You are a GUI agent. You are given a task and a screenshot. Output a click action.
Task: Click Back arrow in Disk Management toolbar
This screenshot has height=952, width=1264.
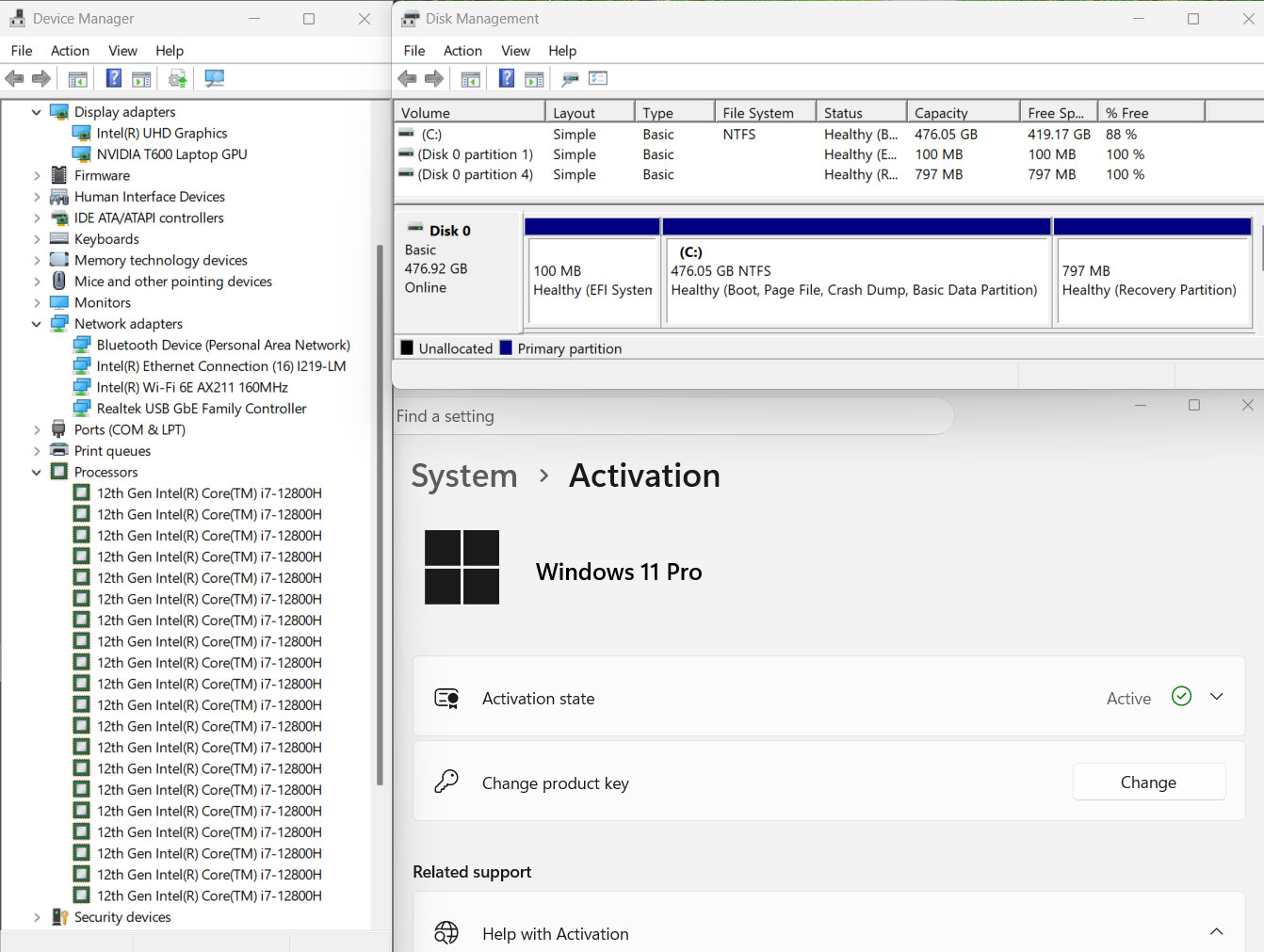(x=407, y=79)
